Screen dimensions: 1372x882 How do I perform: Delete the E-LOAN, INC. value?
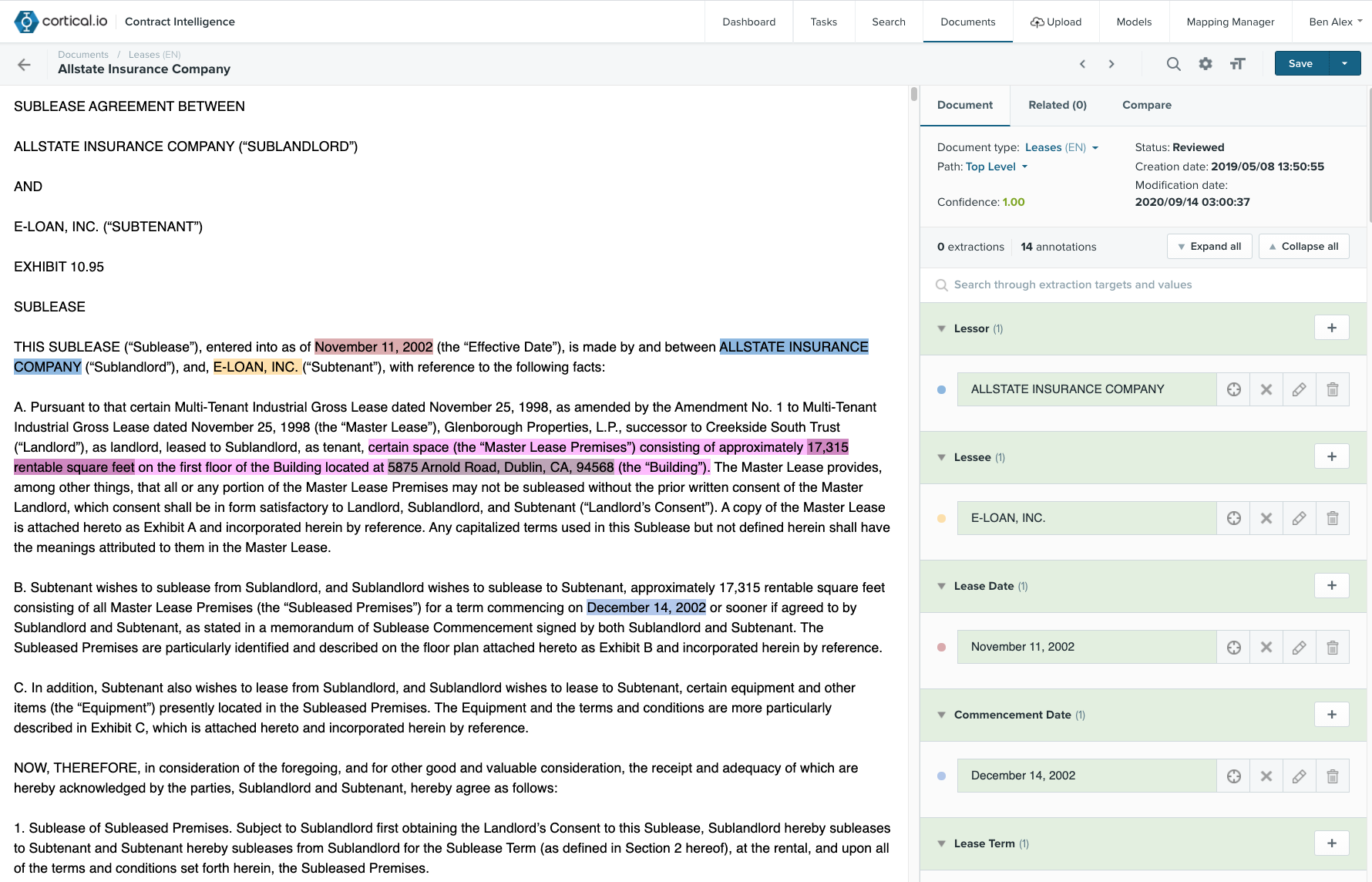point(1333,518)
